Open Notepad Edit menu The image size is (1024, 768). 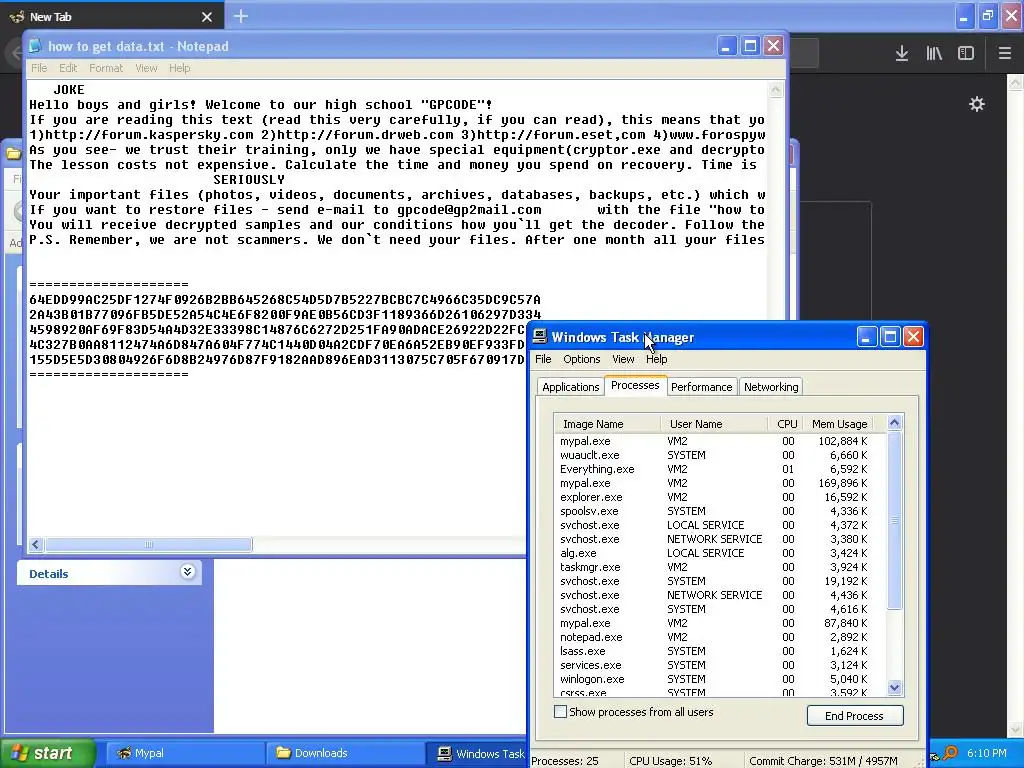point(68,68)
